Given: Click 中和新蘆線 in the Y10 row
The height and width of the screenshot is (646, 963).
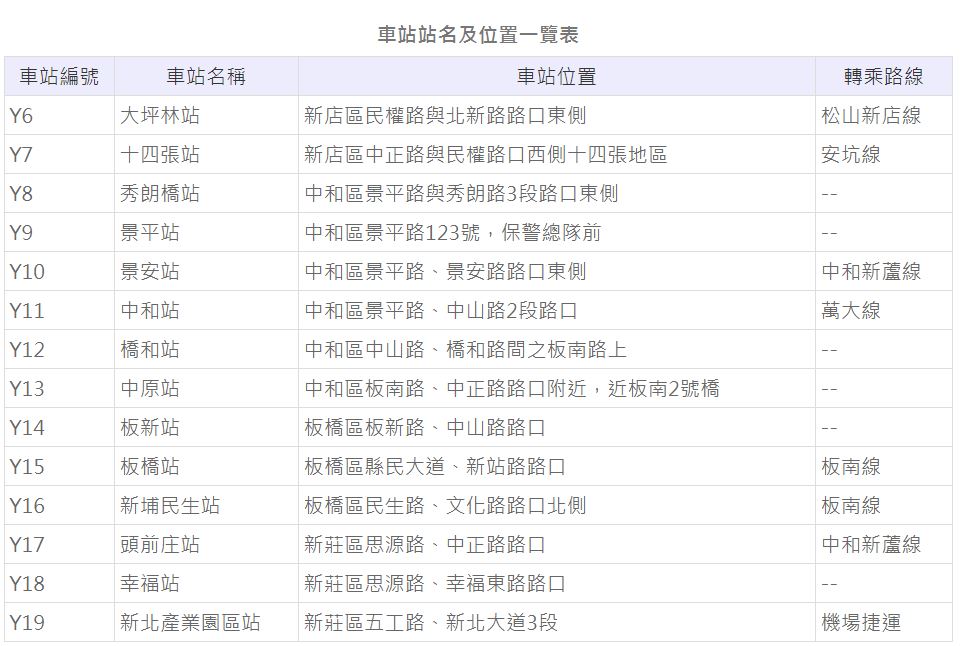Looking at the screenshot, I should click(871, 271).
